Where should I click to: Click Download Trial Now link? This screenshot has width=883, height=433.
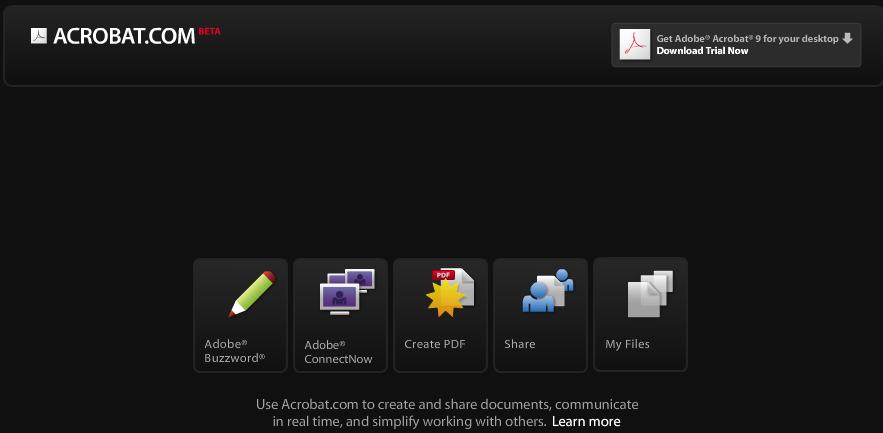[702, 51]
